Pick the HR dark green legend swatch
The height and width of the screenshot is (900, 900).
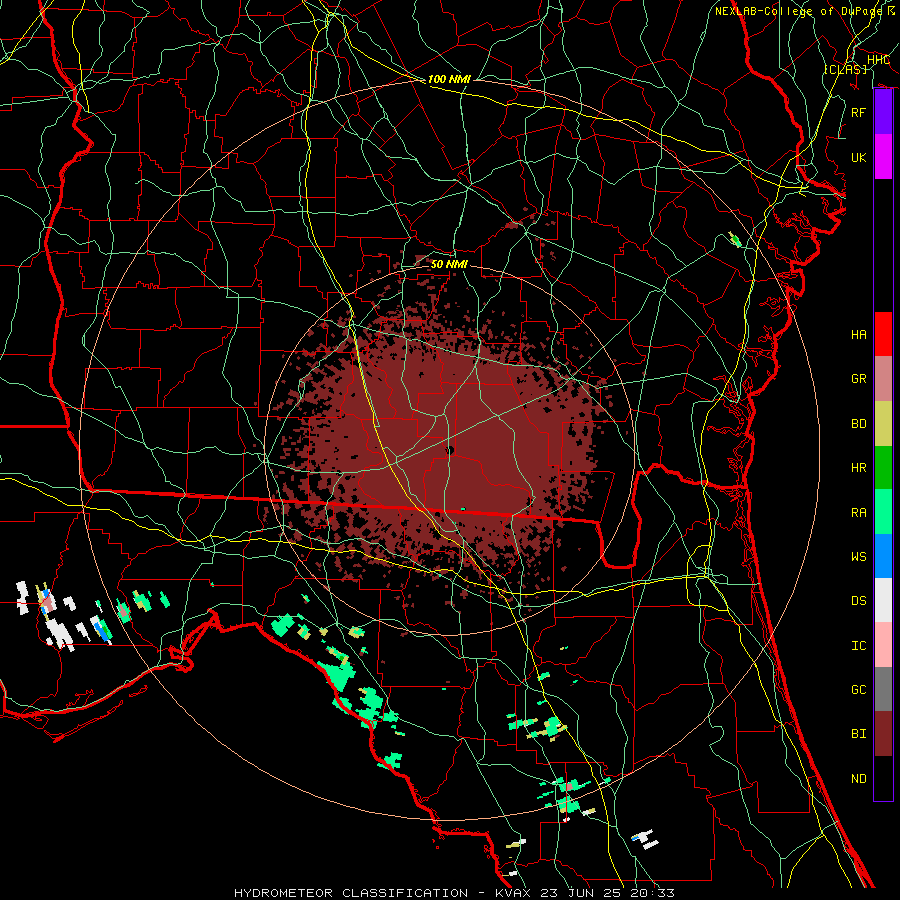point(883,467)
